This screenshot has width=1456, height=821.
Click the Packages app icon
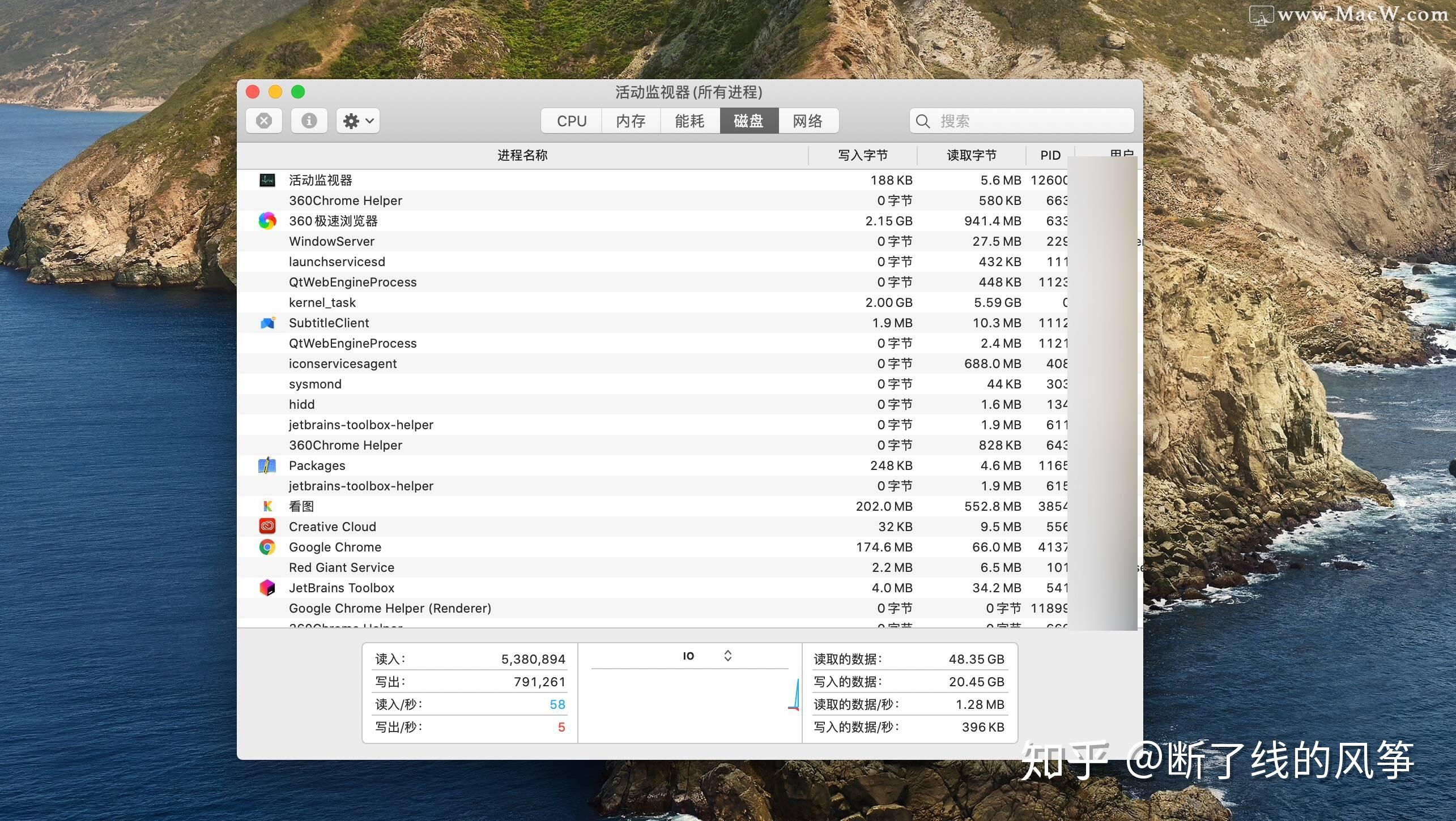(267, 465)
